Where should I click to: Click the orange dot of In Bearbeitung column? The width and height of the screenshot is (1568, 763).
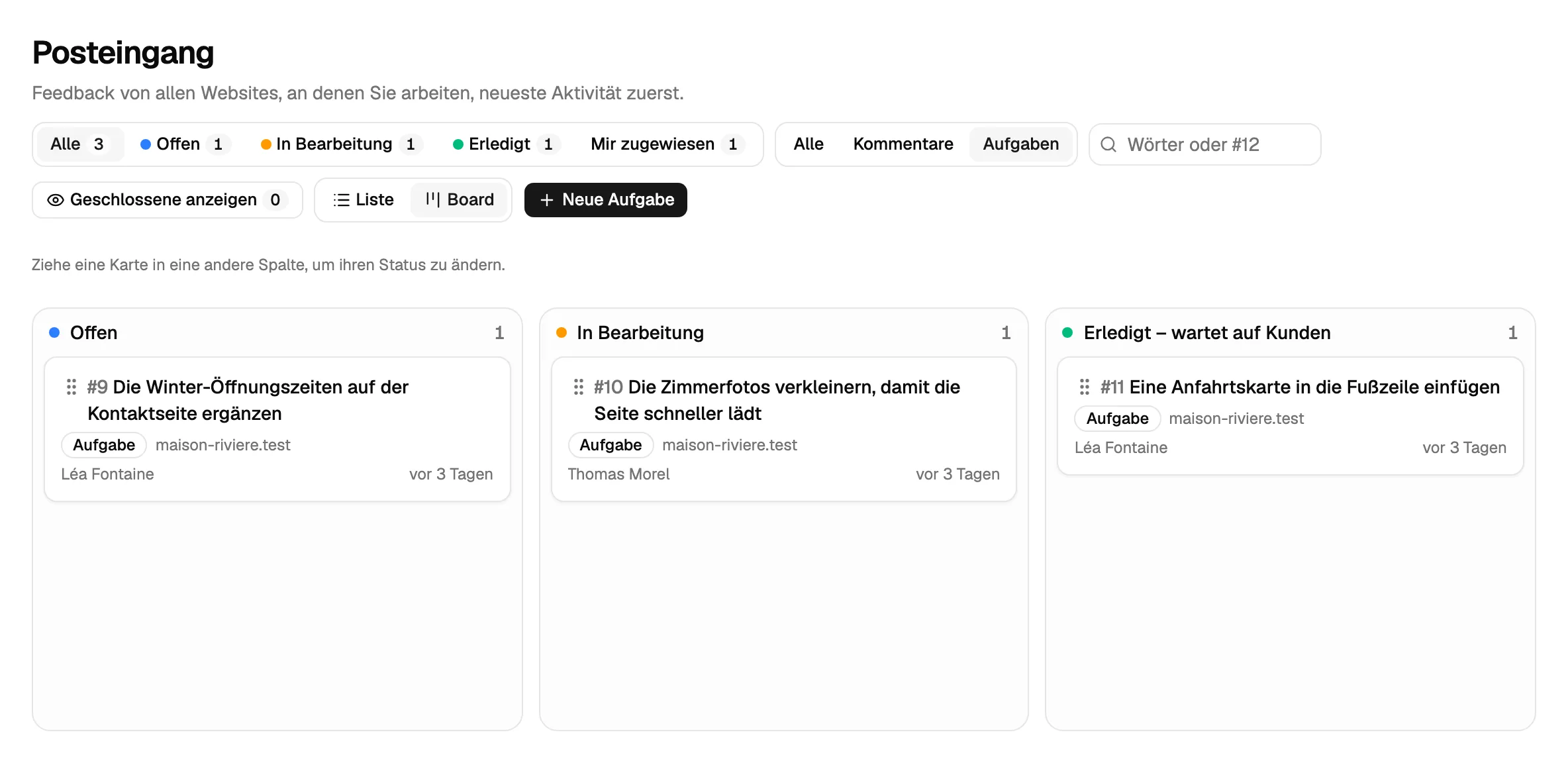(x=562, y=332)
